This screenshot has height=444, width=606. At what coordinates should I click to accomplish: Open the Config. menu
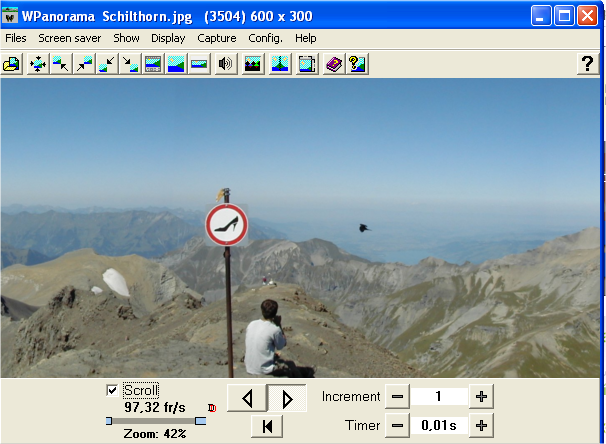point(266,38)
